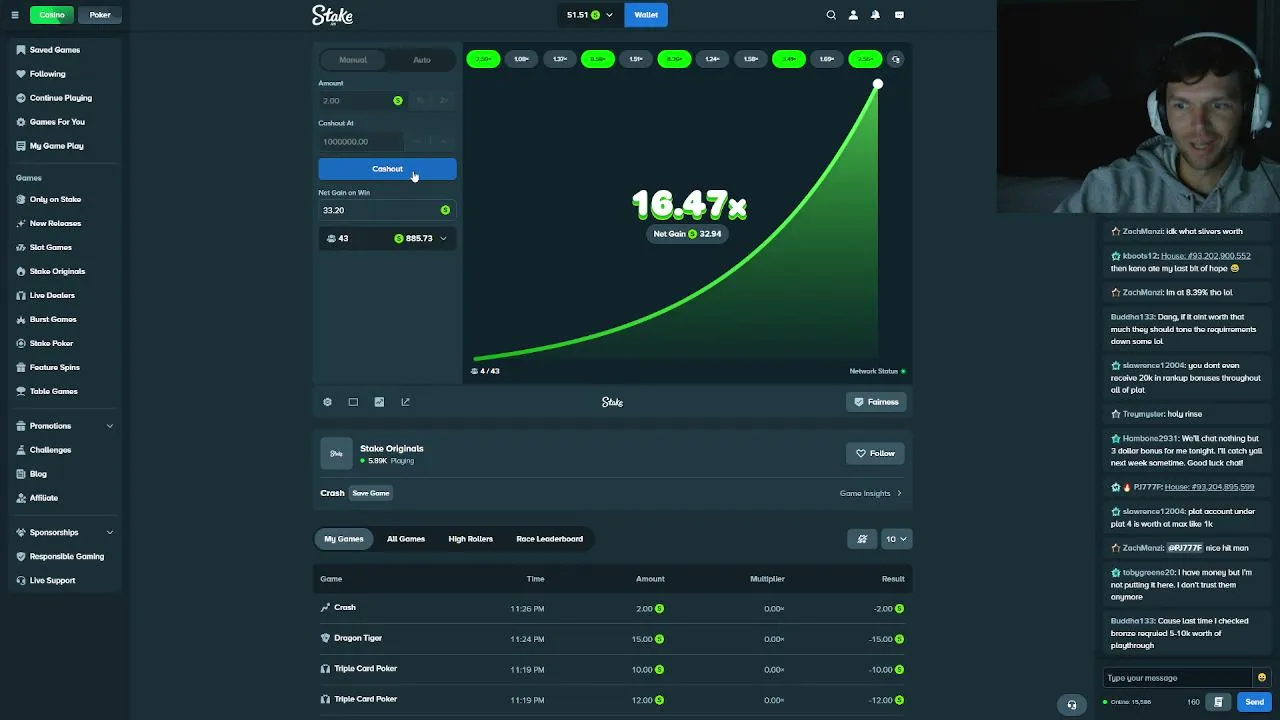Switch to Auto betting mode
This screenshot has width=1280, height=720.
422,60
